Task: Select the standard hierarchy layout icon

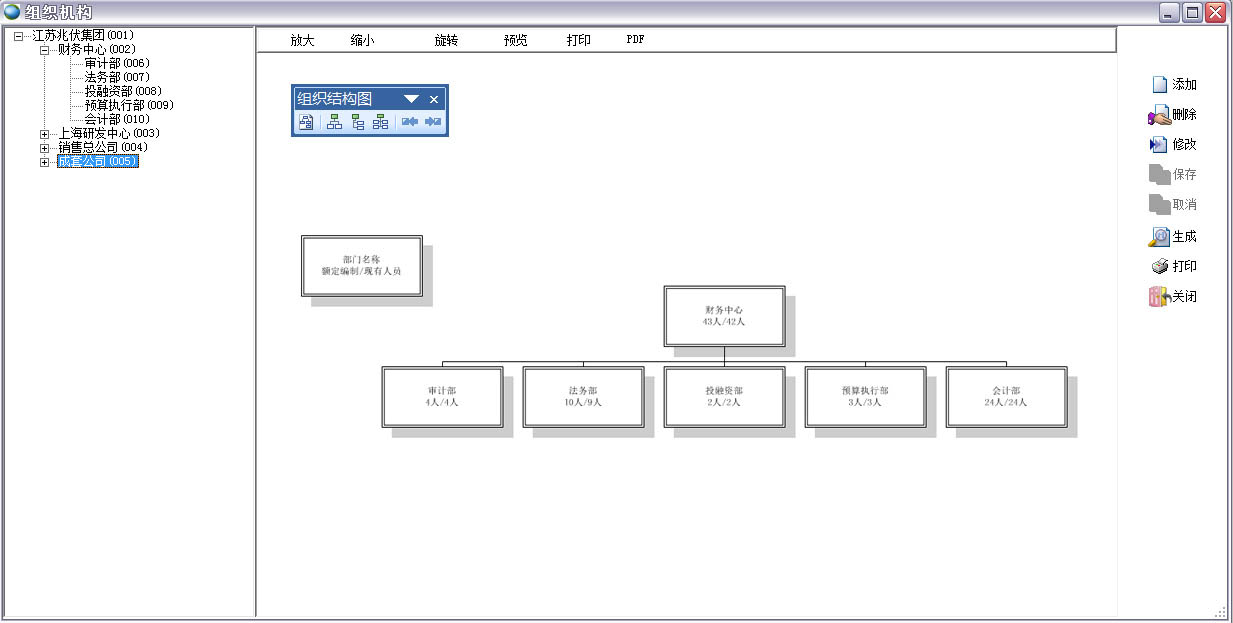Action: pyautogui.click(x=334, y=123)
